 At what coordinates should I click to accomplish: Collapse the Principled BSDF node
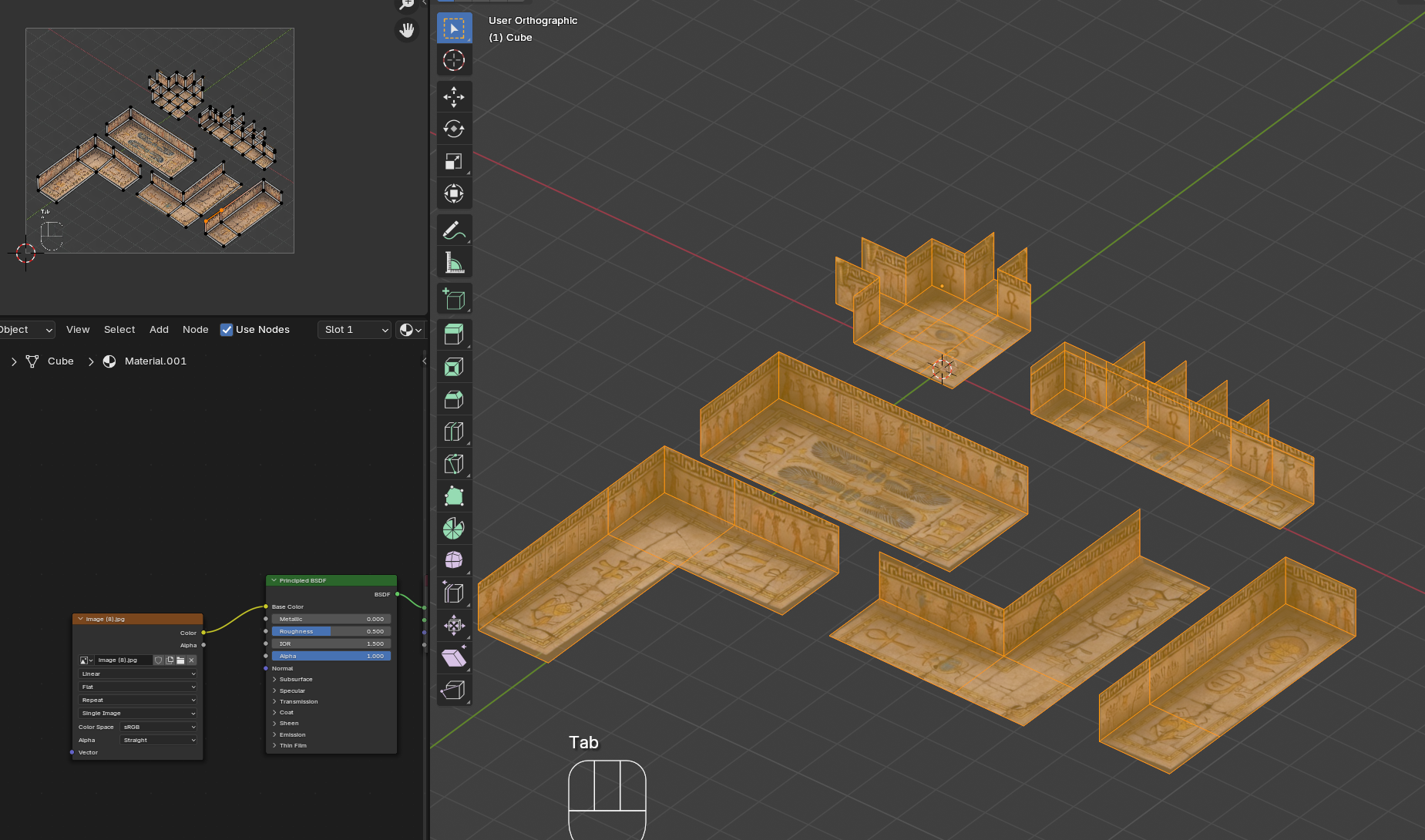click(x=274, y=580)
